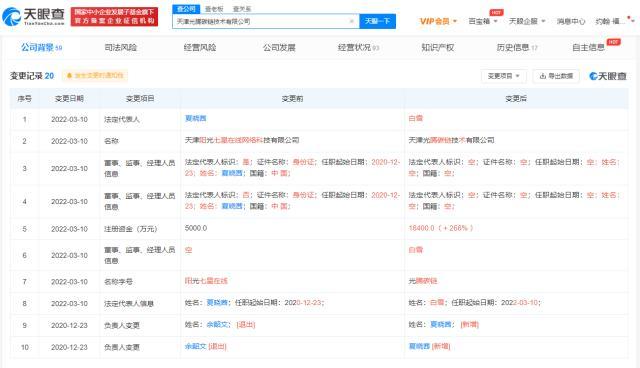Click the 导出数据 export button
This screenshot has width=640, height=368.
coord(556,76)
